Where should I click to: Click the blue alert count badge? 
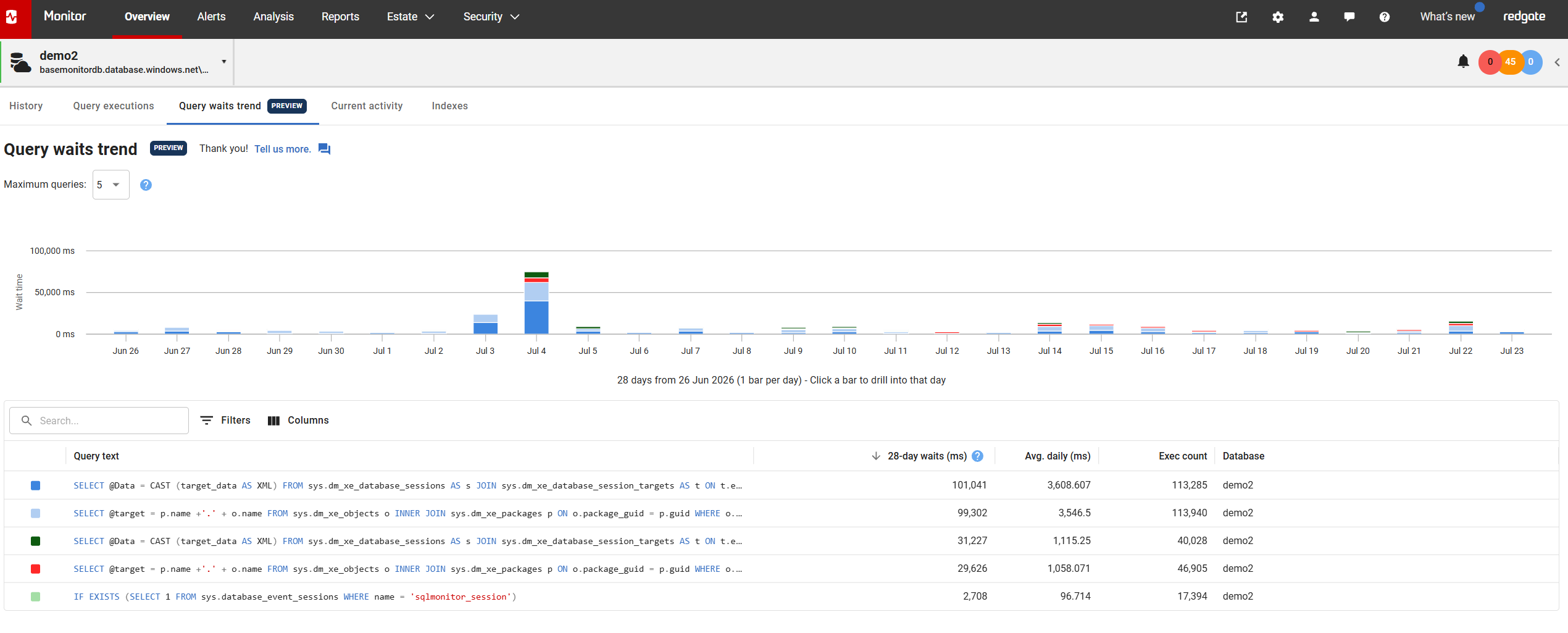point(1532,62)
